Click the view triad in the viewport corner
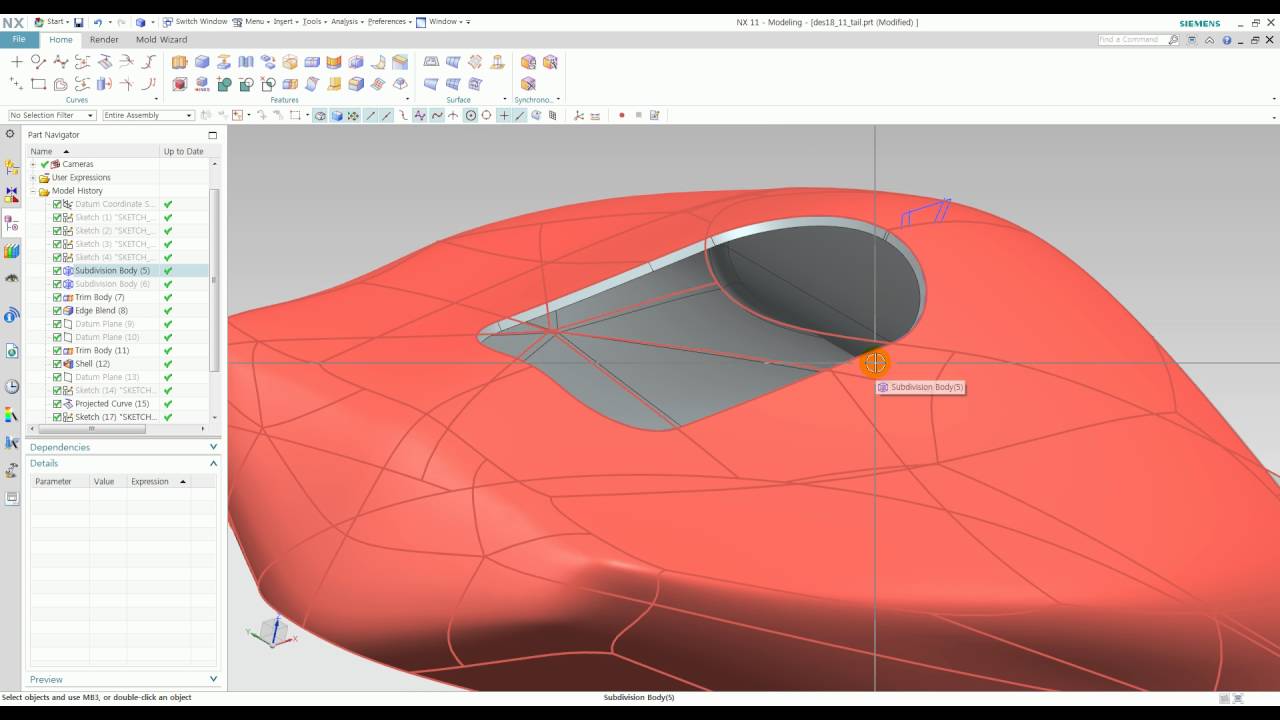Screen dimensions: 1280x720 [271, 633]
